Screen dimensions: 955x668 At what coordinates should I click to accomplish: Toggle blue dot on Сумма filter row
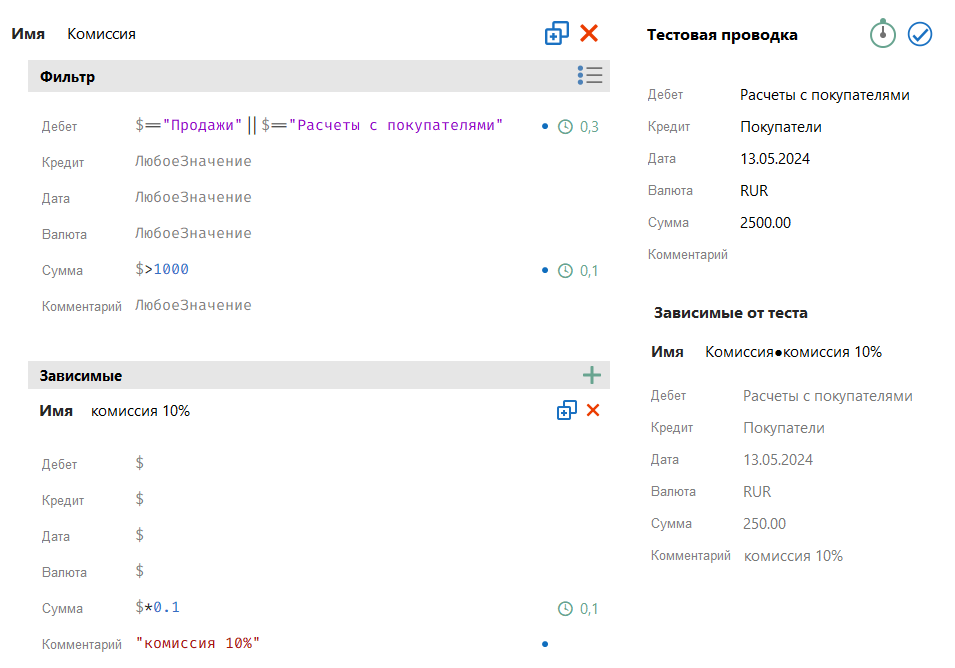(x=545, y=270)
